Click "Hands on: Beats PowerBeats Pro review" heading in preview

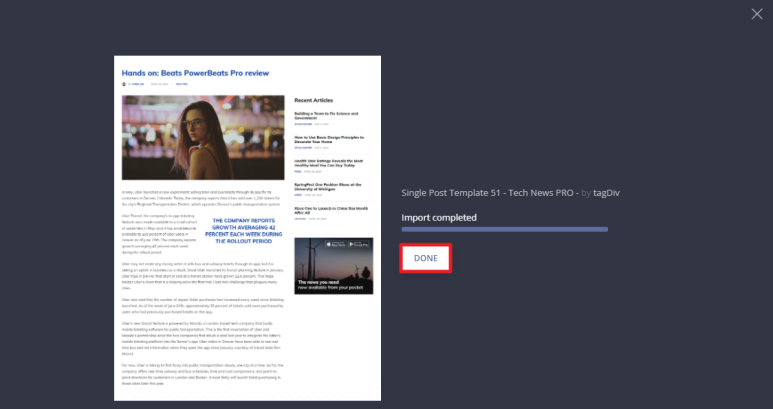195,73
